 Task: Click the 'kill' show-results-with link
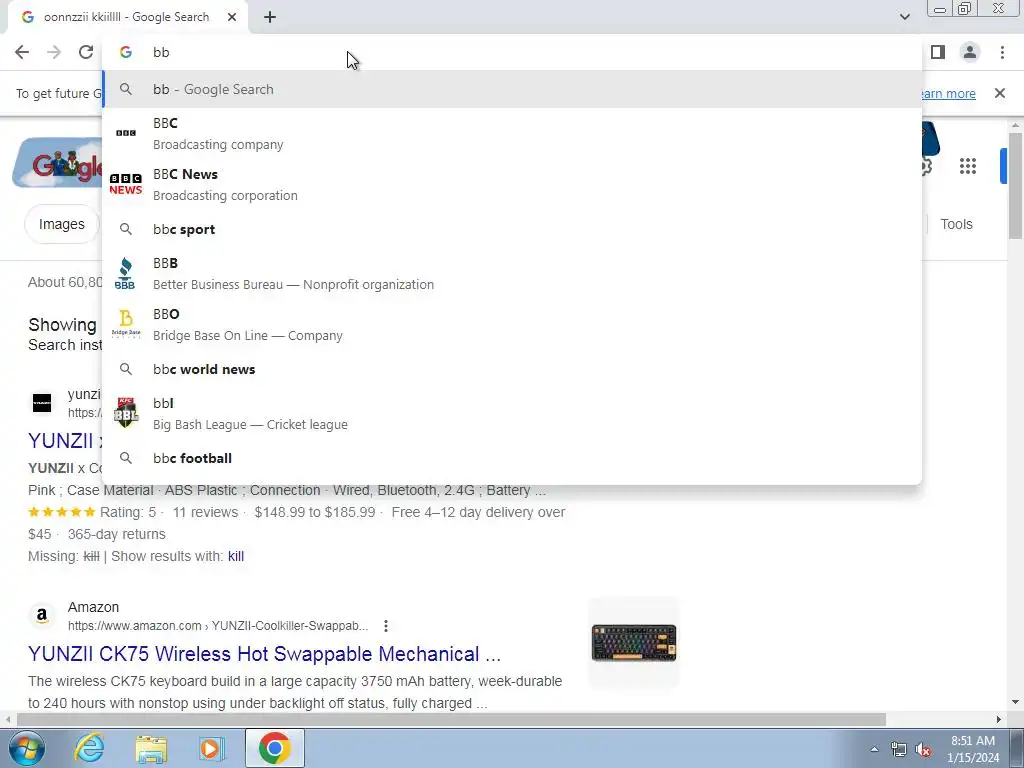(x=236, y=556)
